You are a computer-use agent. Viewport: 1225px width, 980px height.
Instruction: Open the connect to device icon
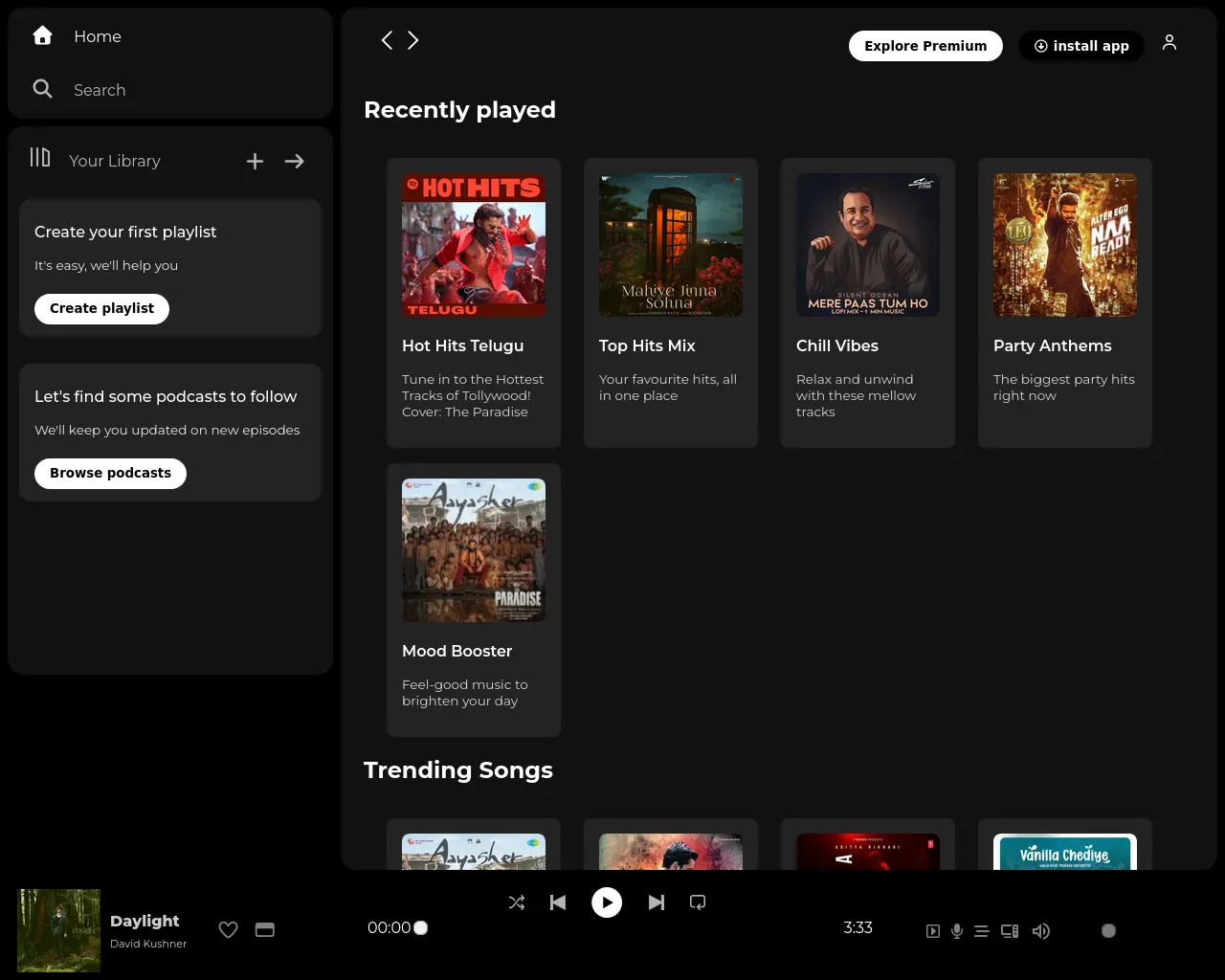coord(1010,931)
